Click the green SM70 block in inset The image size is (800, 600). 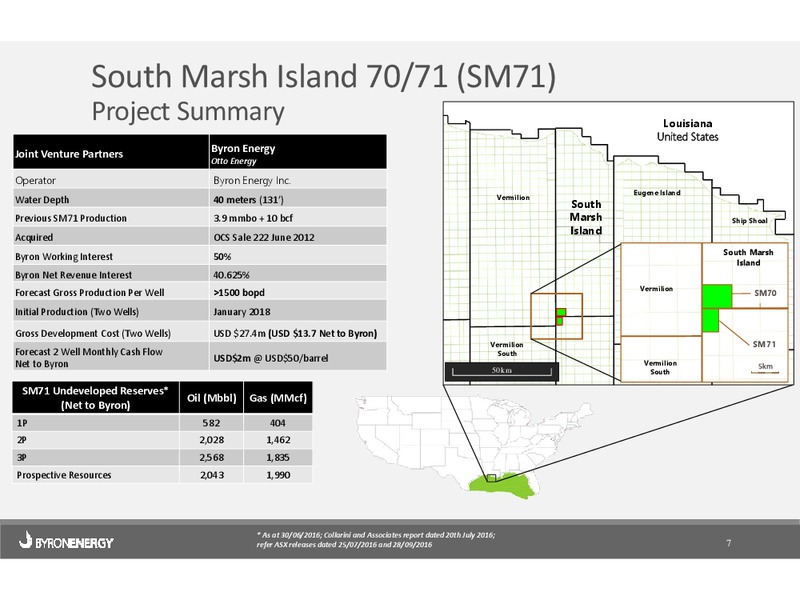(x=717, y=296)
